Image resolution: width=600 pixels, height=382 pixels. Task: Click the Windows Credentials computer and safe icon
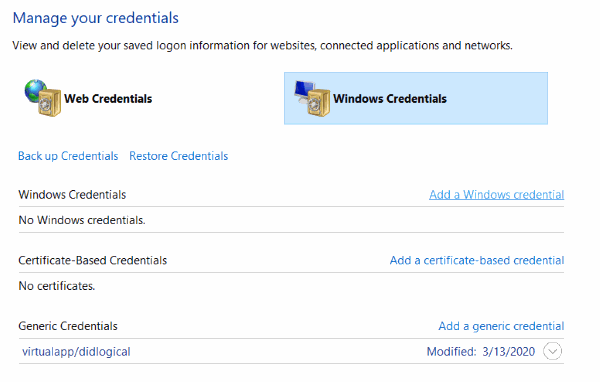[x=312, y=98]
